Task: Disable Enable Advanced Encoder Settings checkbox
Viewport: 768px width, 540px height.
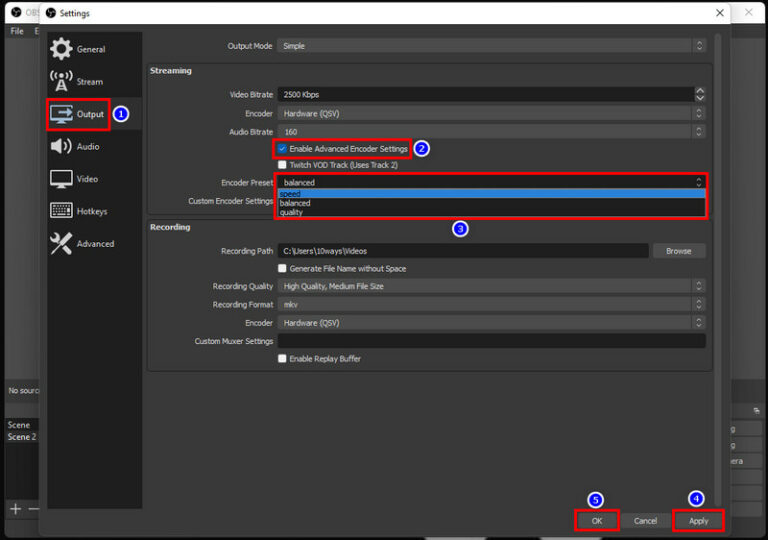Action: pyautogui.click(x=283, y=149)
